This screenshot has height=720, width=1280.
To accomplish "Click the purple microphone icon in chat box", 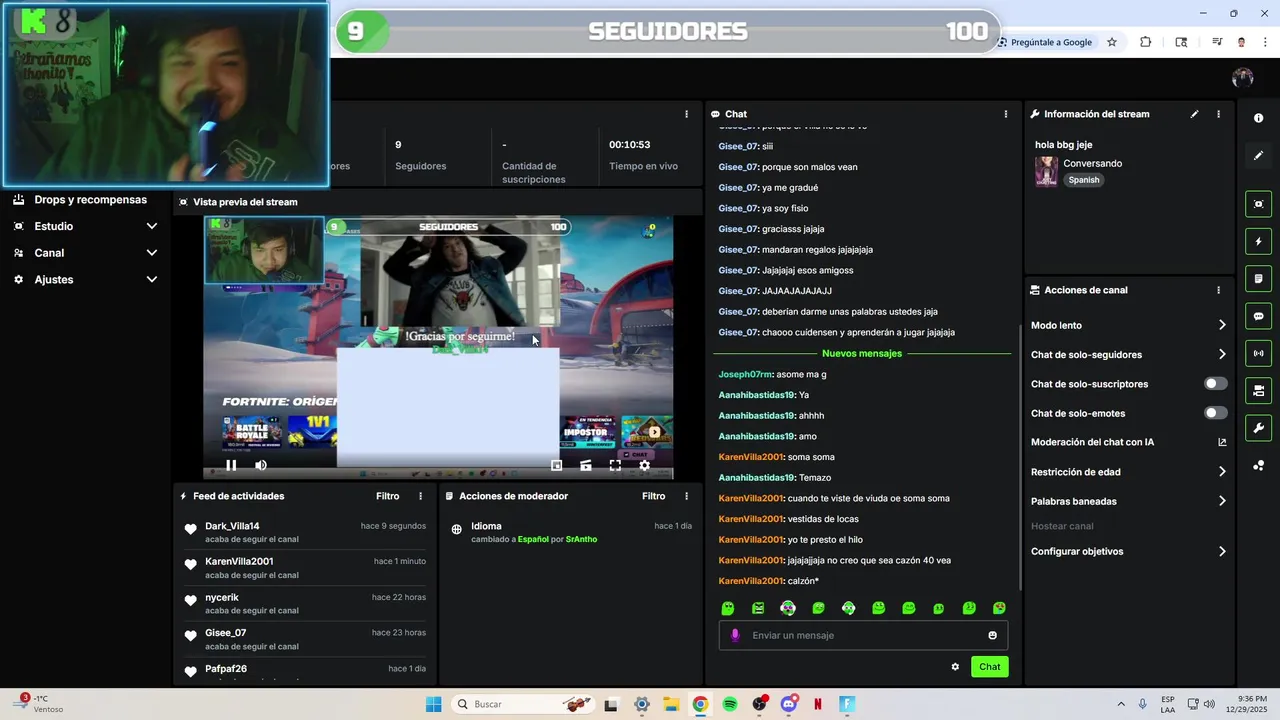I will click(x=735, y=635).
